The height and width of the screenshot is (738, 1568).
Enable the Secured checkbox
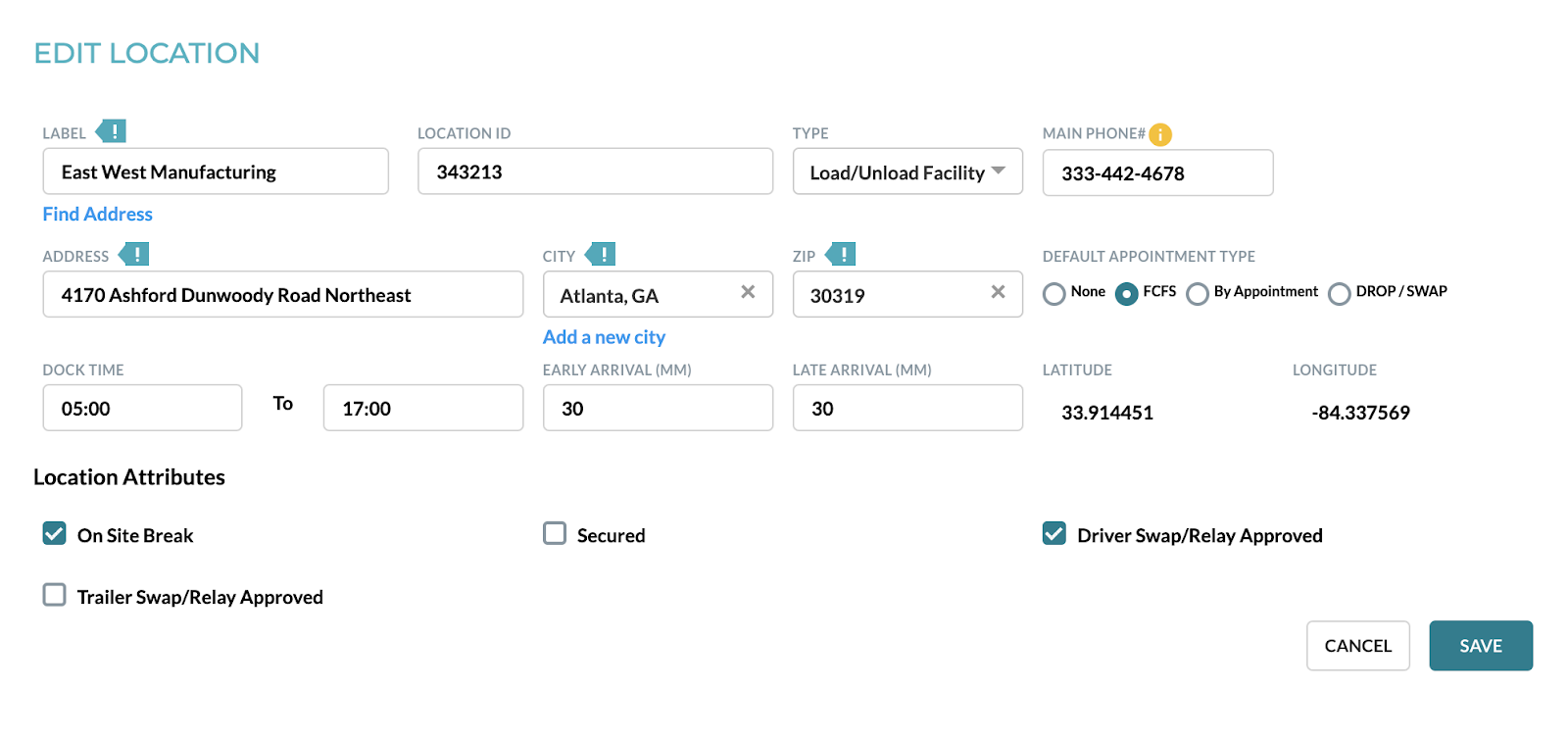[x=555, y=533]
